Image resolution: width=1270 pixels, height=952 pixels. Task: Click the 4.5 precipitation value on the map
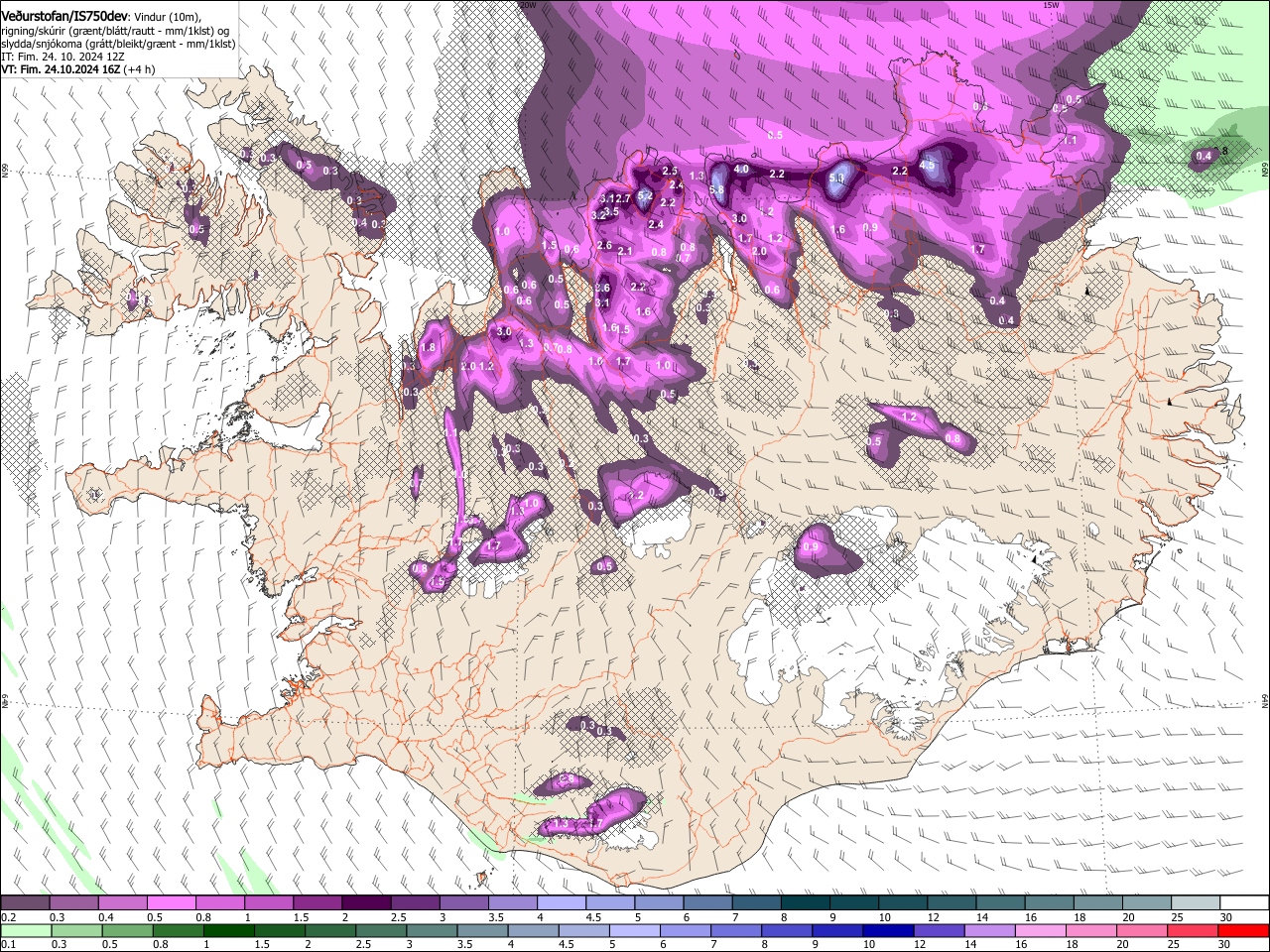[928, 166]
